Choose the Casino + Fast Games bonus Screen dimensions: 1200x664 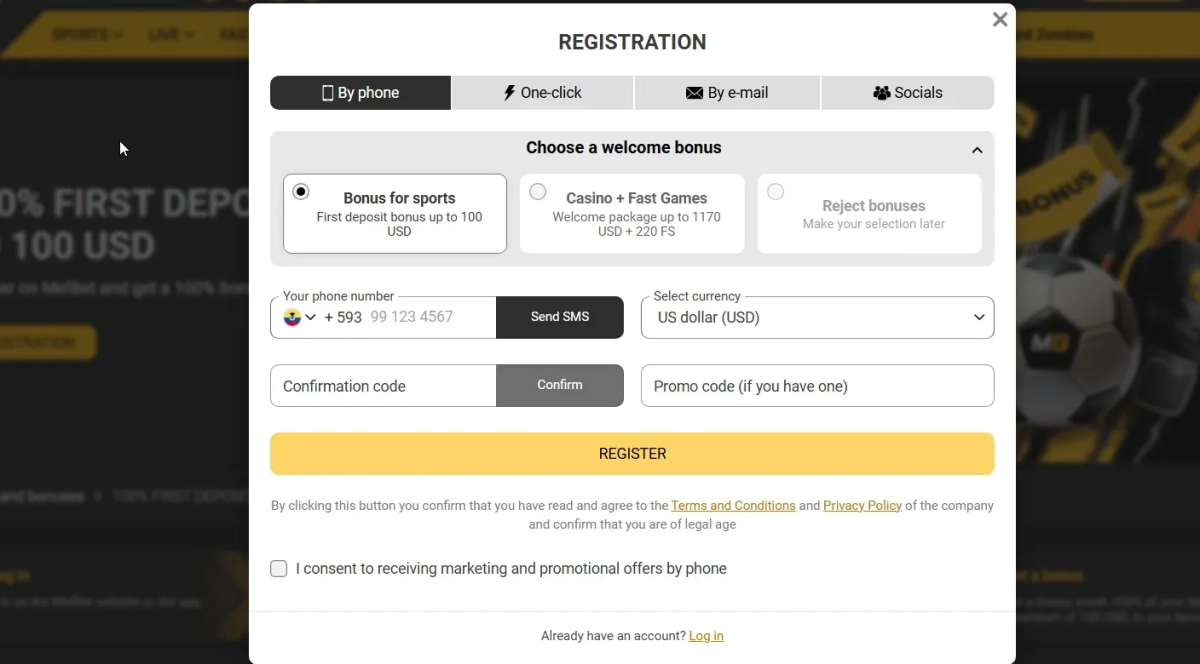tap(538, 191)
